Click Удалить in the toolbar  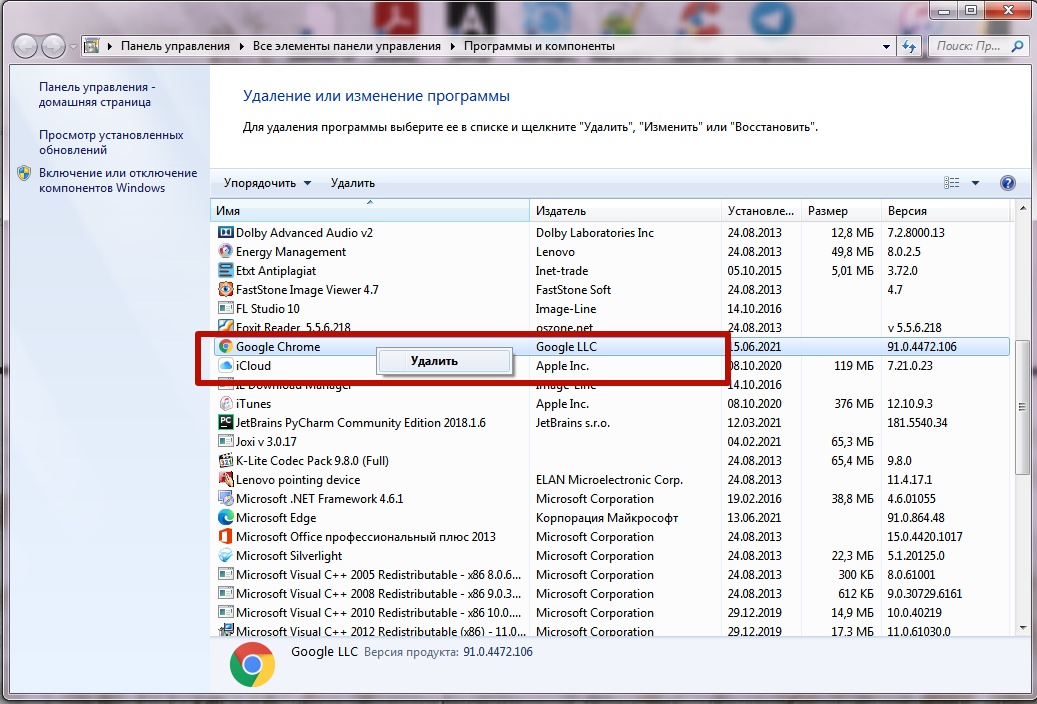coord(352,183)
